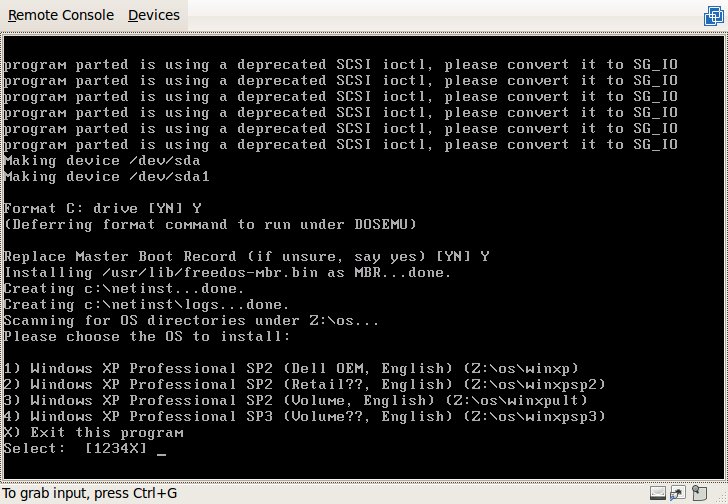Click the hard disk status icon

click(657, 493)
